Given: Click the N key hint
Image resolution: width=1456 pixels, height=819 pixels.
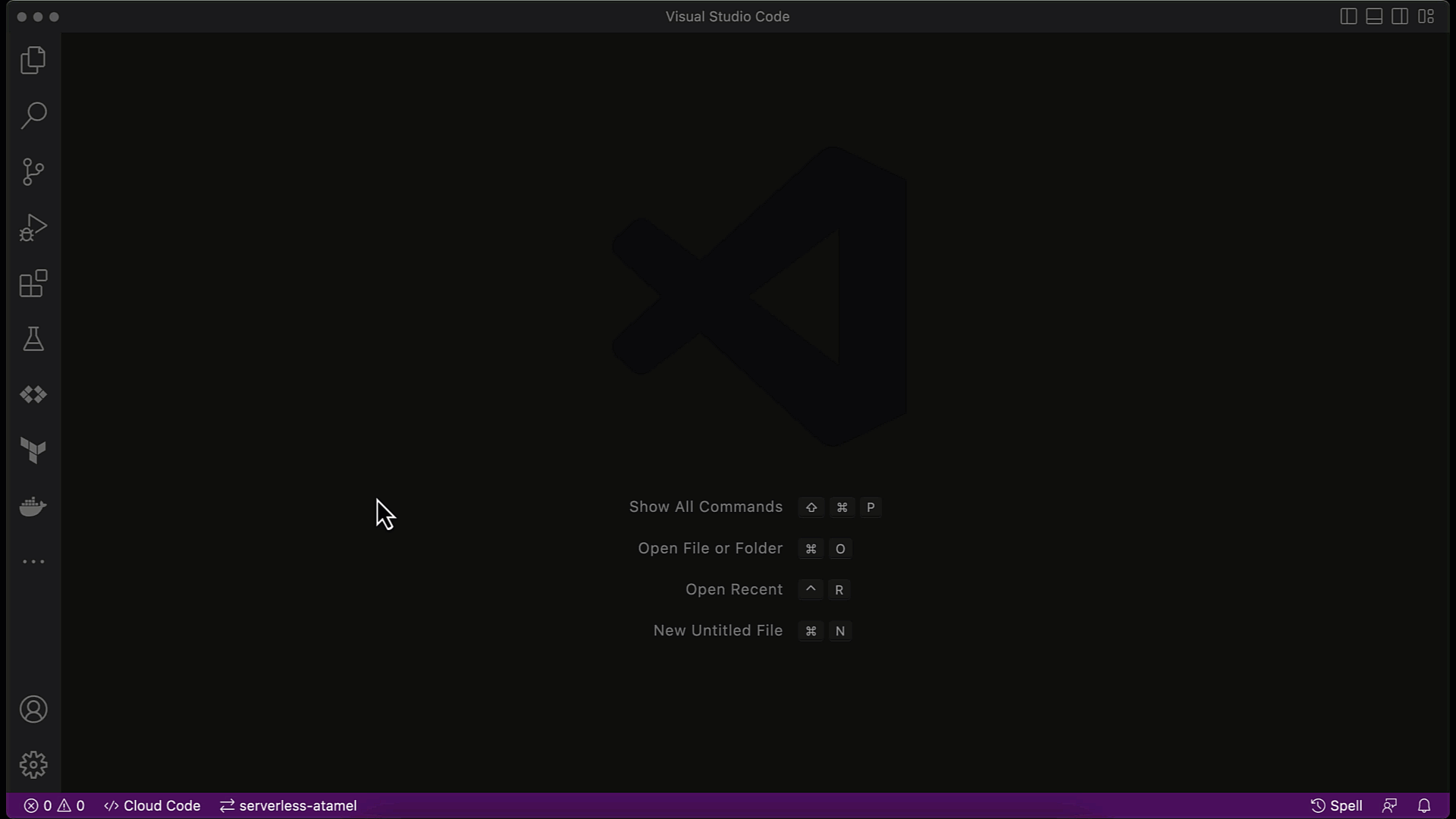Looking at the screenshot, I should (x=840, y=631).
